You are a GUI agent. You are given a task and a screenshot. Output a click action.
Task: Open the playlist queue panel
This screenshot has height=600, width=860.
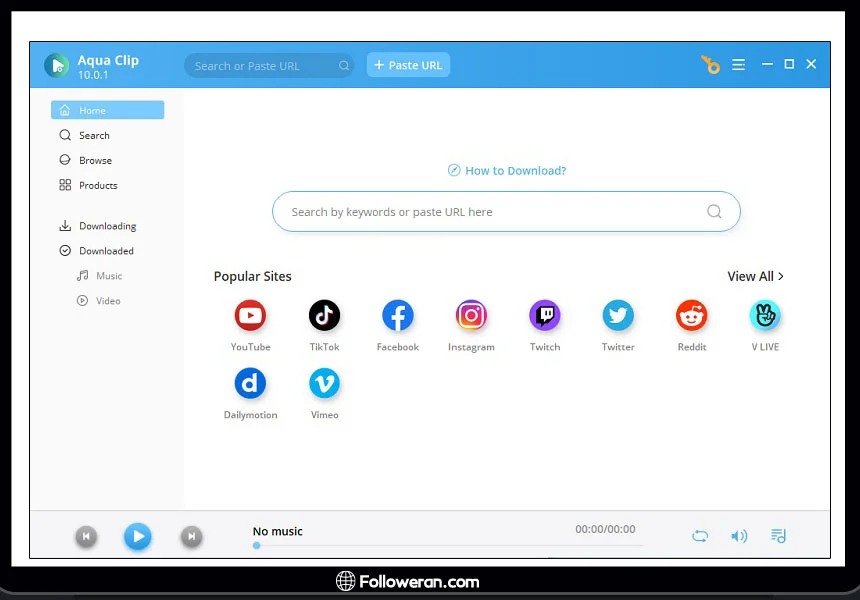(778, 536)
